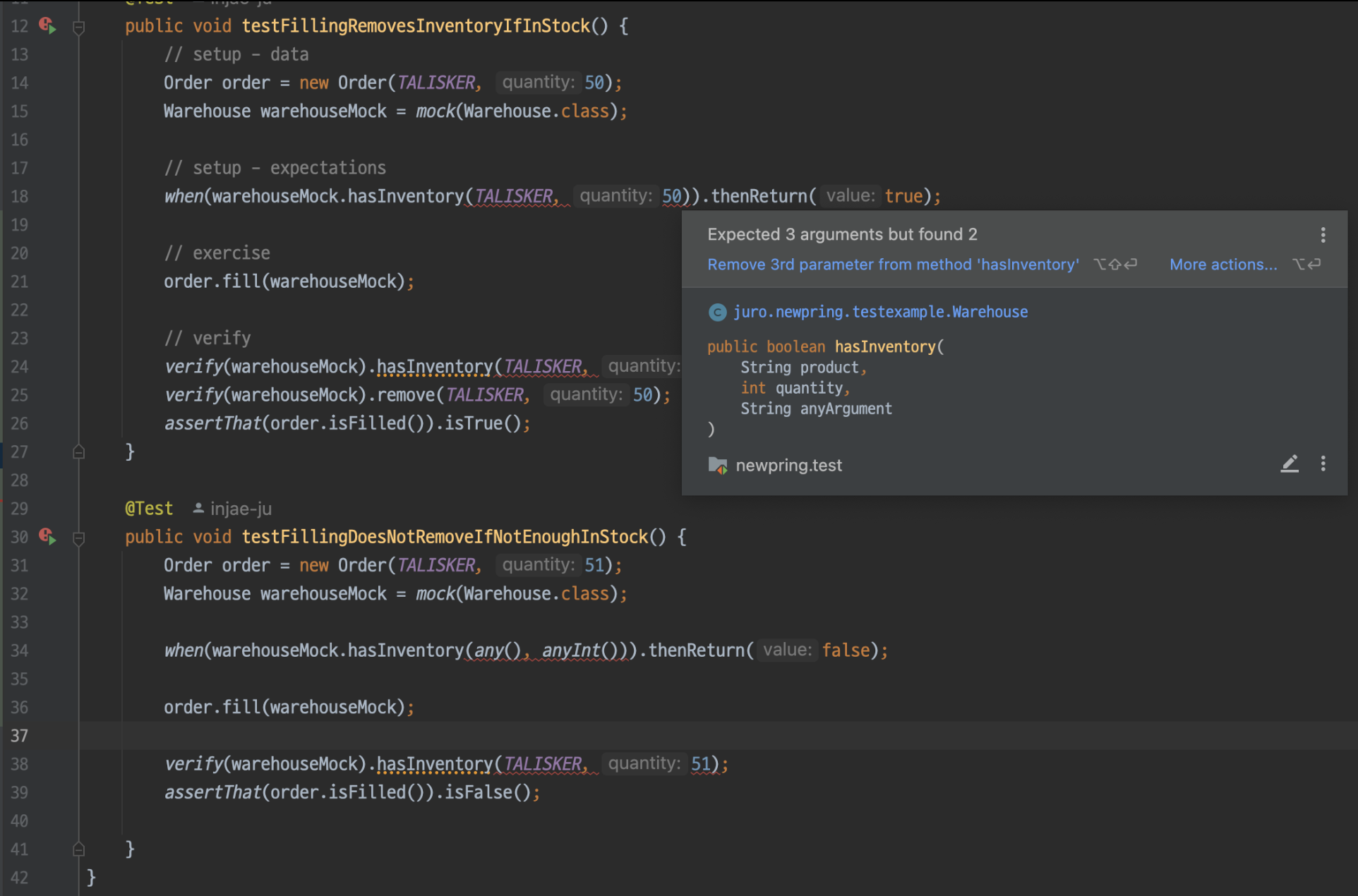Click hasInventory underlined call on line 38

coord(435,764)
